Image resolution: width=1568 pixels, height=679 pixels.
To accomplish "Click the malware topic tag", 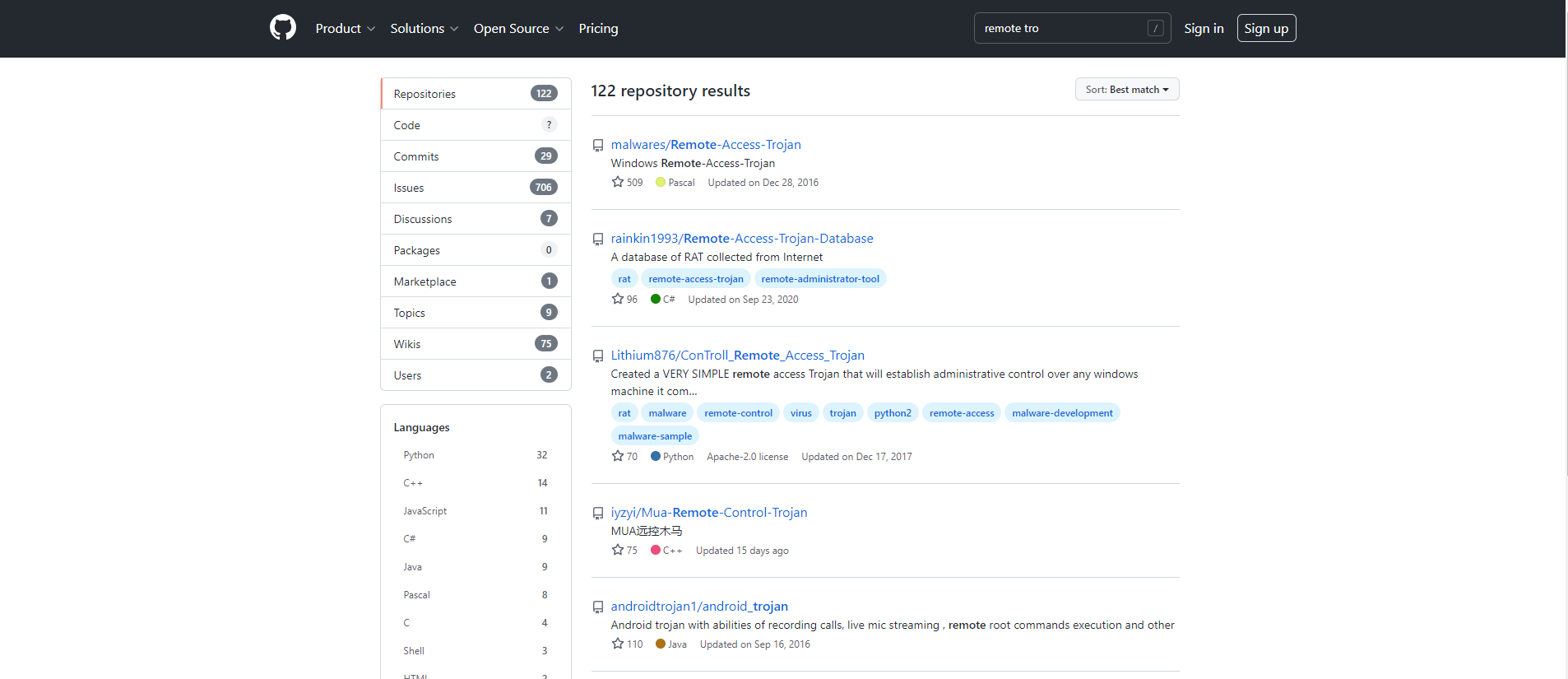I will pyautogui.click(x=667, y=413).
